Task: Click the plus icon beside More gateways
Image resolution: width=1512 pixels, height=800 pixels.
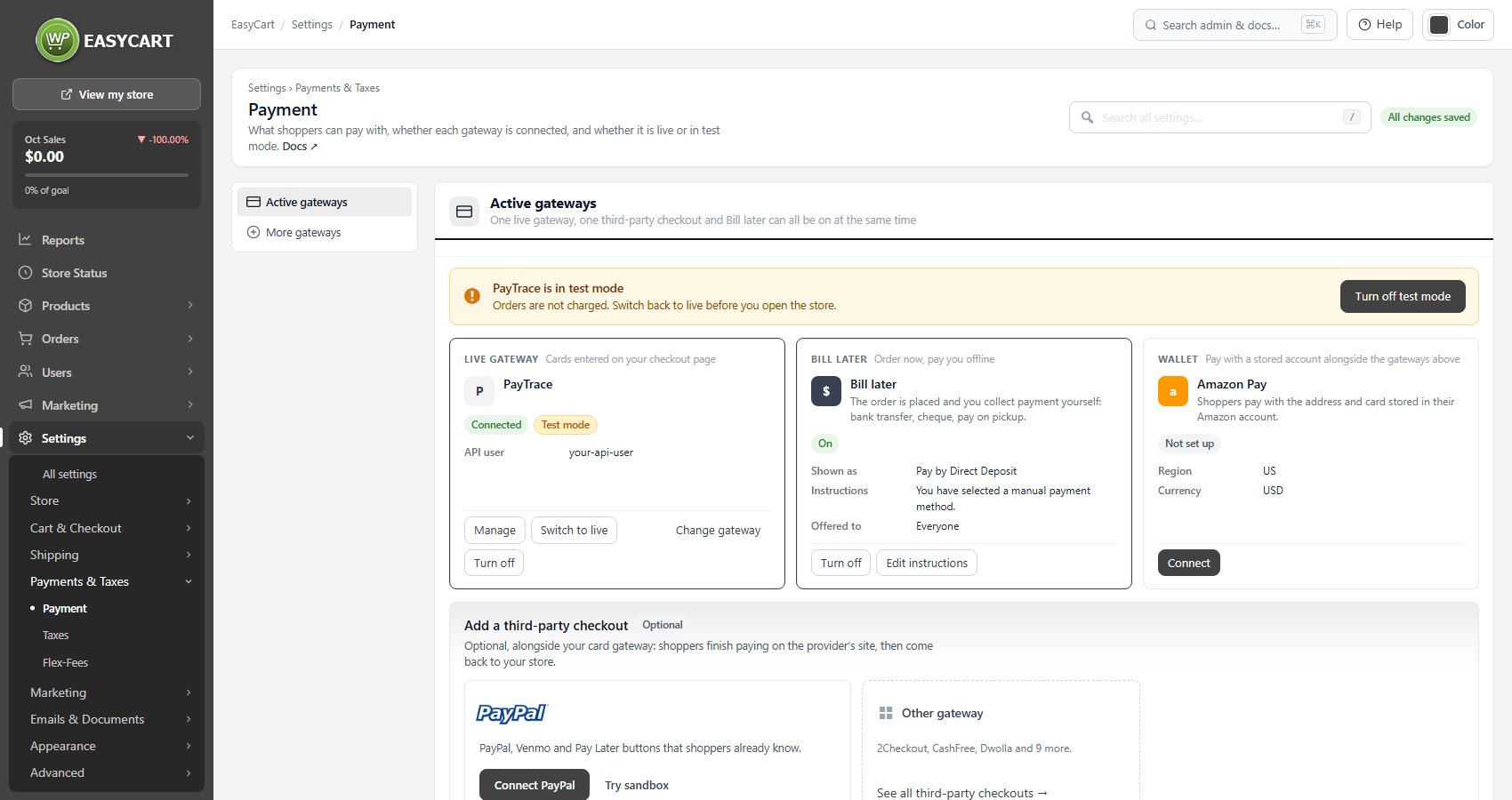Action: 253,232
